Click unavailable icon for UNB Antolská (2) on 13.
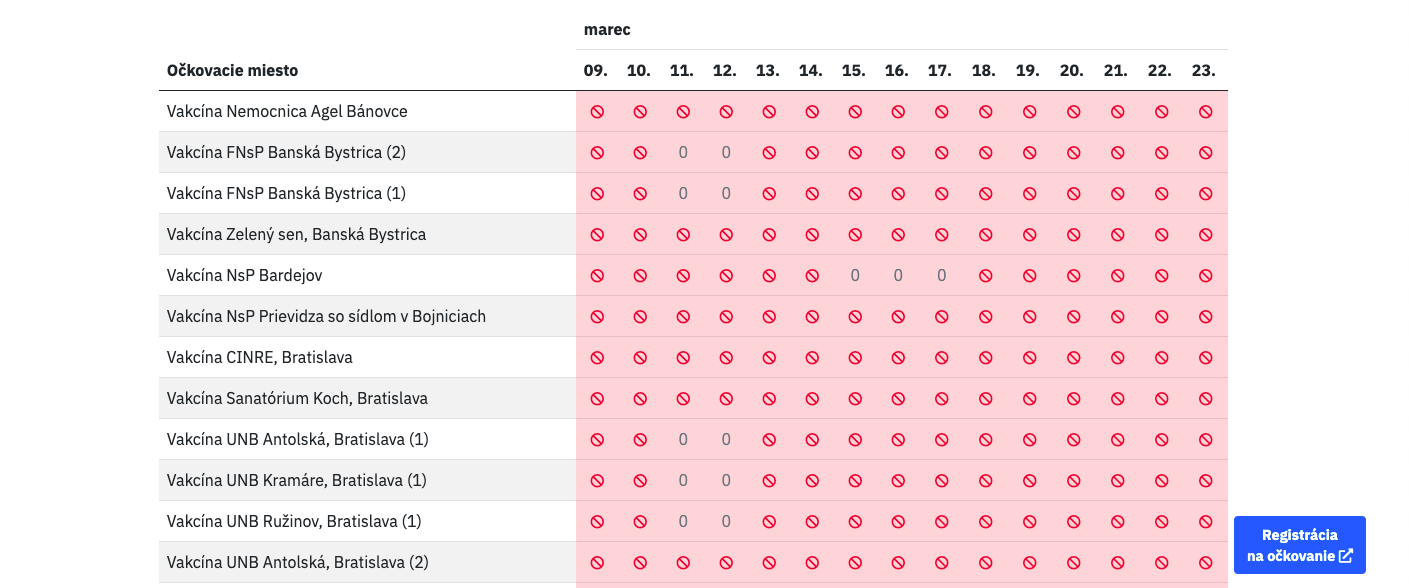The height and width of the screenshot is (588, 1409). pos(769,563)
